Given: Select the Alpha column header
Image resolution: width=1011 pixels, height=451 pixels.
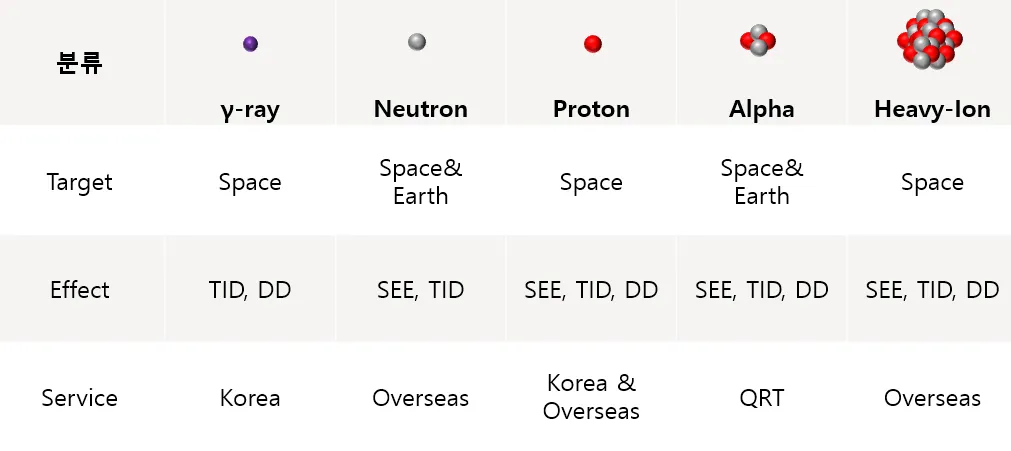Looking at the screenshot, I should click(761, 109).
